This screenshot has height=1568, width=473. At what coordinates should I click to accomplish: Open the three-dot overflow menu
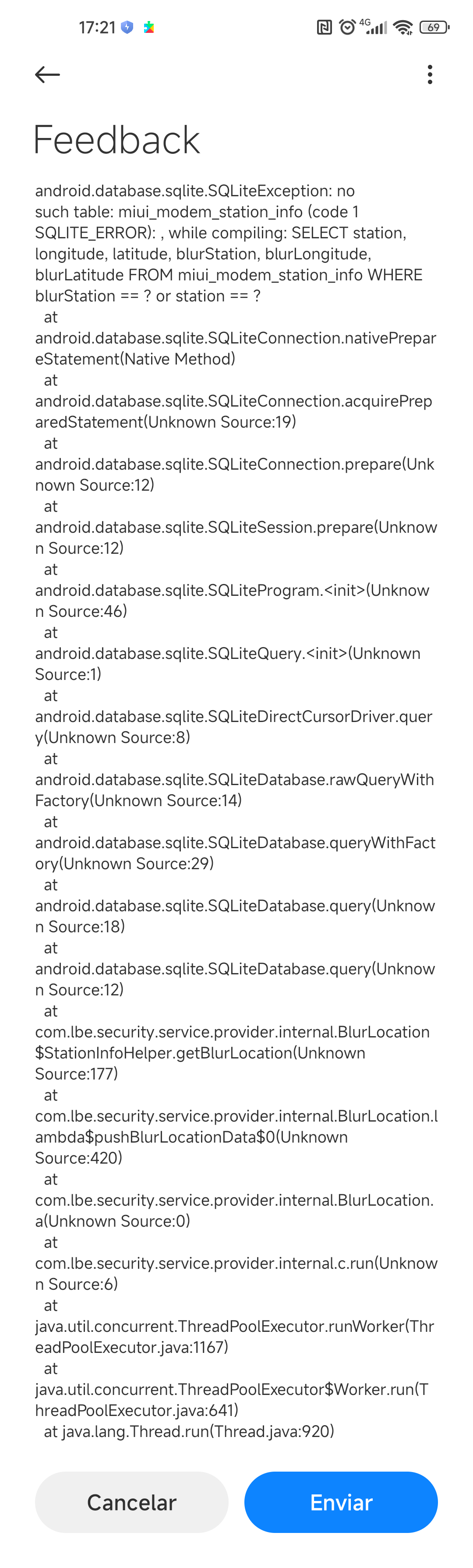[430, 74]
